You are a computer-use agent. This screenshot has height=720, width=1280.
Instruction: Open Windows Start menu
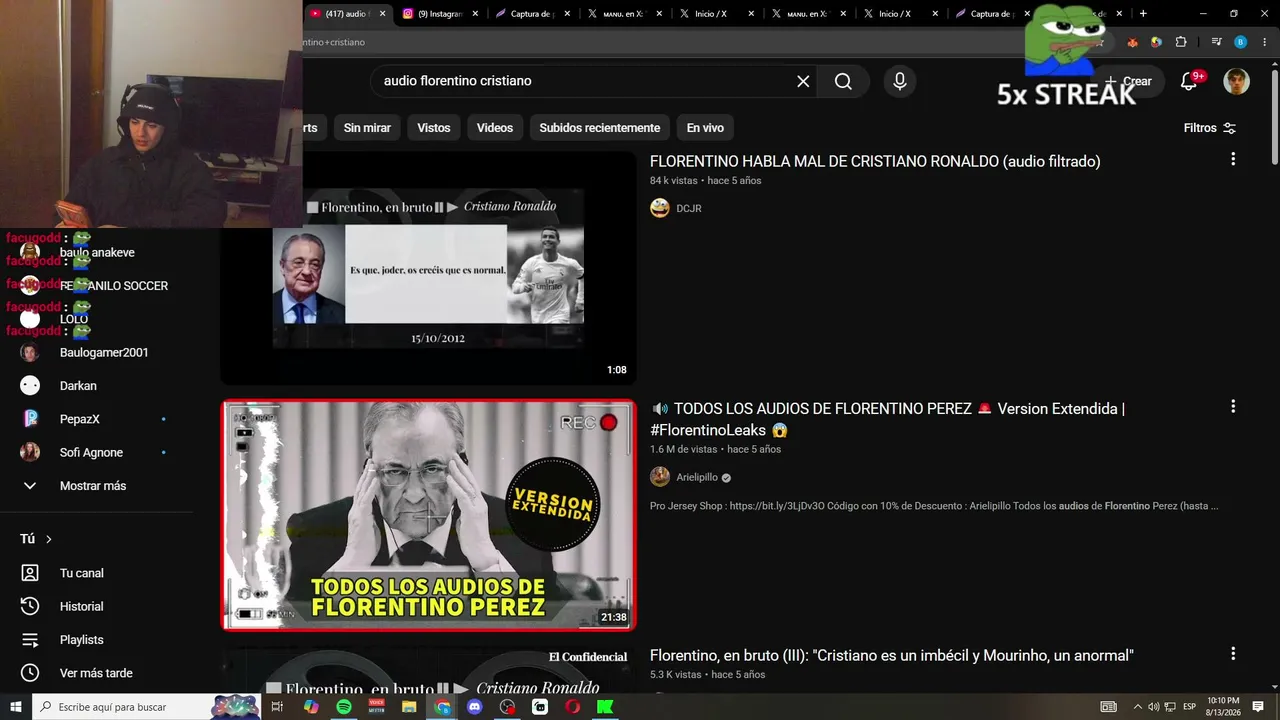[x=15, y=707]
